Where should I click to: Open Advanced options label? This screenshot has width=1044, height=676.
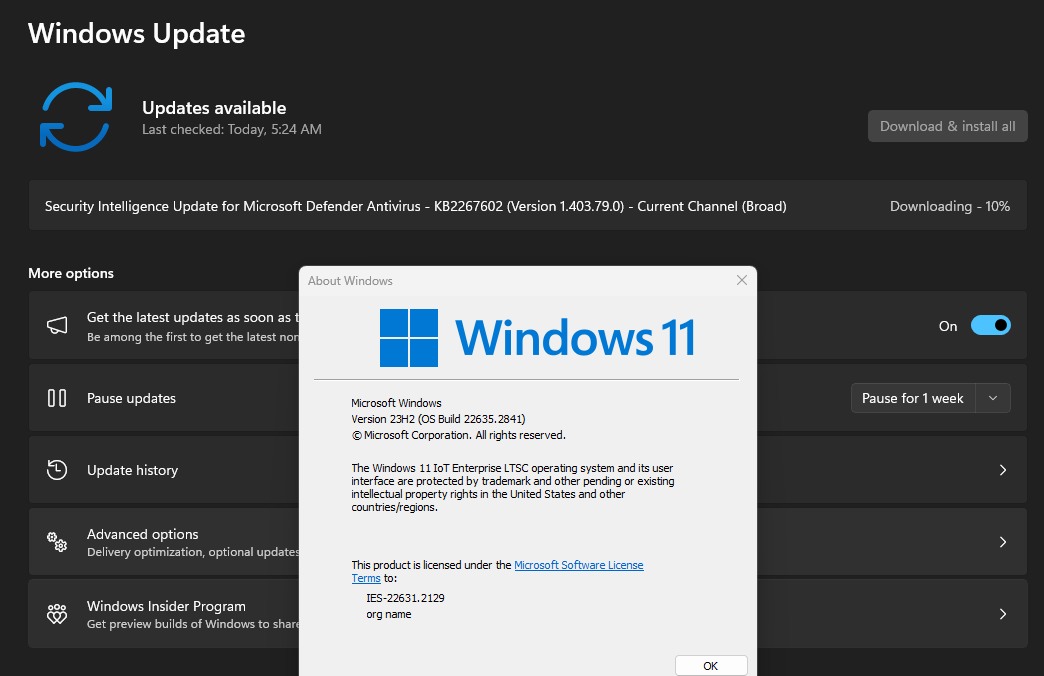142,534
